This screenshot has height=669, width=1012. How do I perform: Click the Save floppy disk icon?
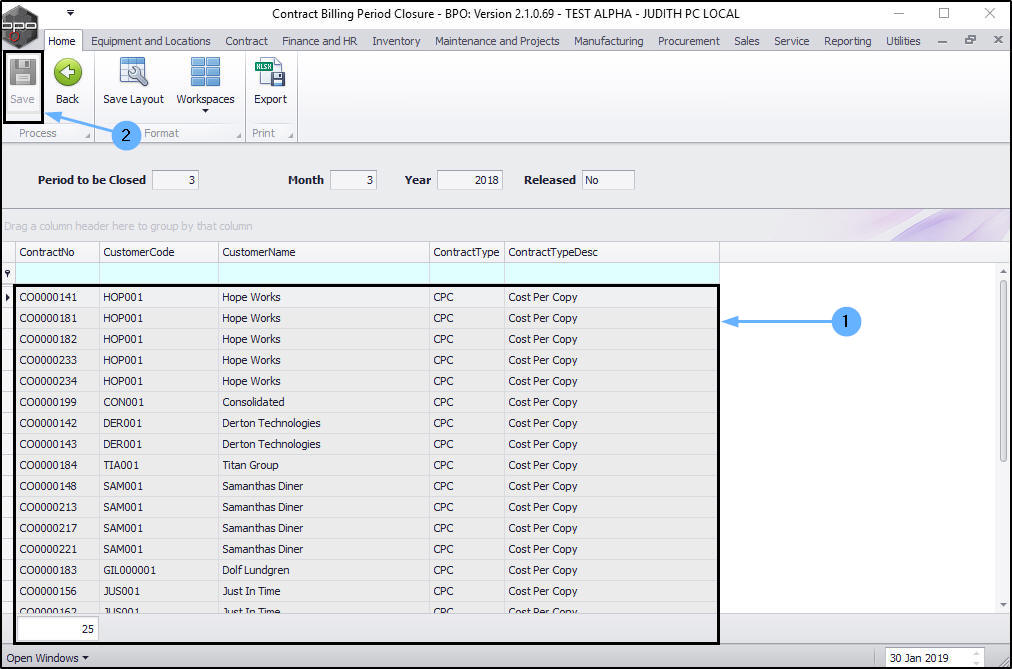pos(22,73)
